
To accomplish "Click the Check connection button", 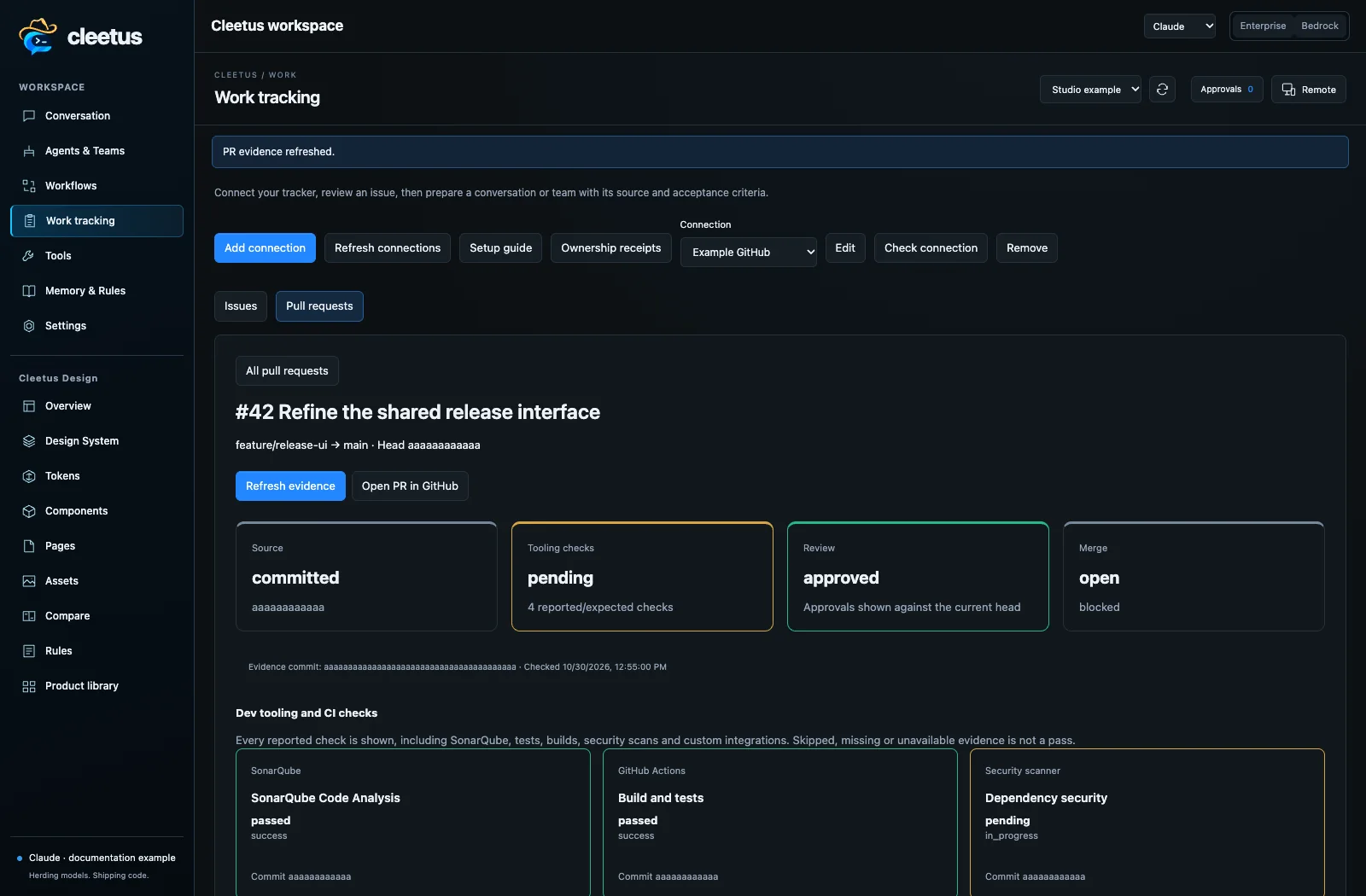I will point(931,248).
